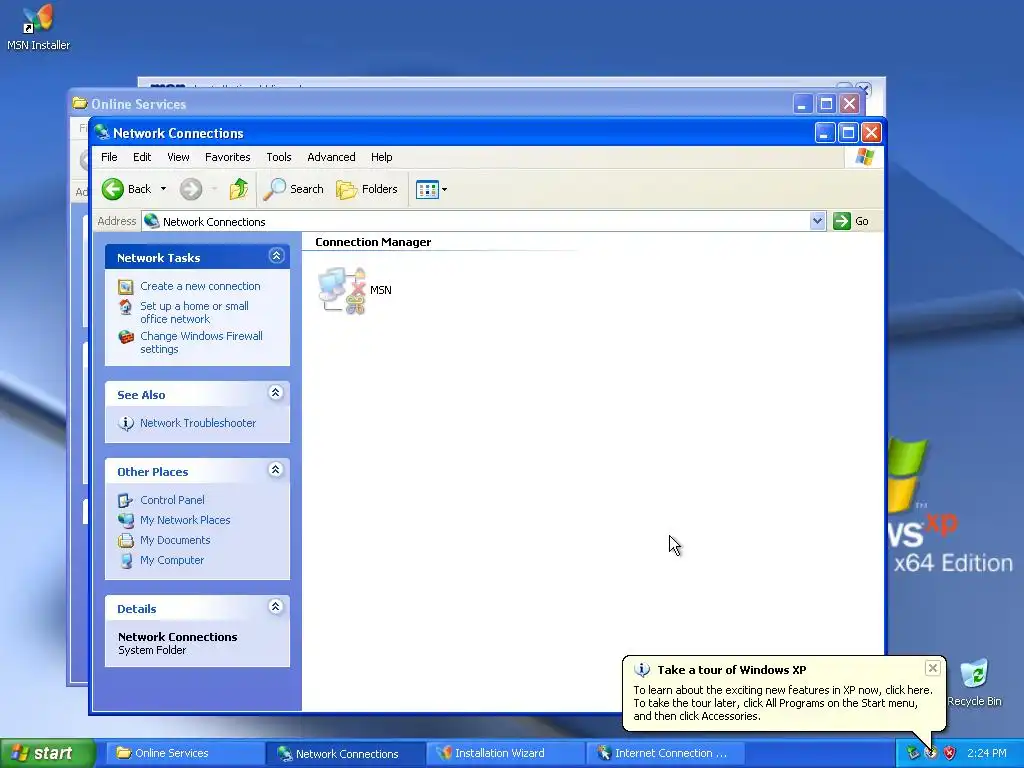Click Change Windows Firewall settings link
The image size is (1024, 768).
201,343
